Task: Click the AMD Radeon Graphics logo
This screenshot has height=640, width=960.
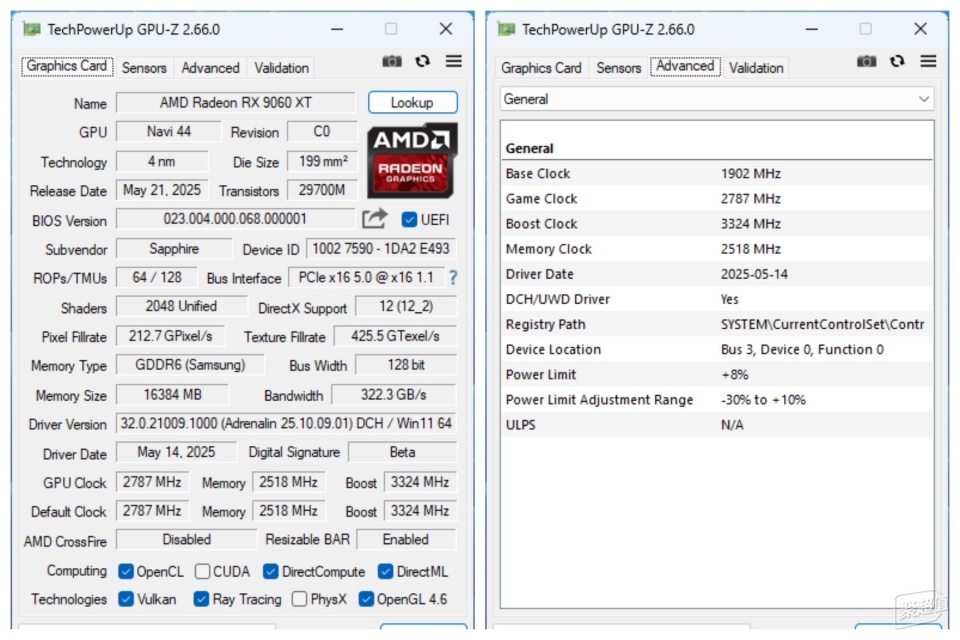Action: [x=412, y=160]
